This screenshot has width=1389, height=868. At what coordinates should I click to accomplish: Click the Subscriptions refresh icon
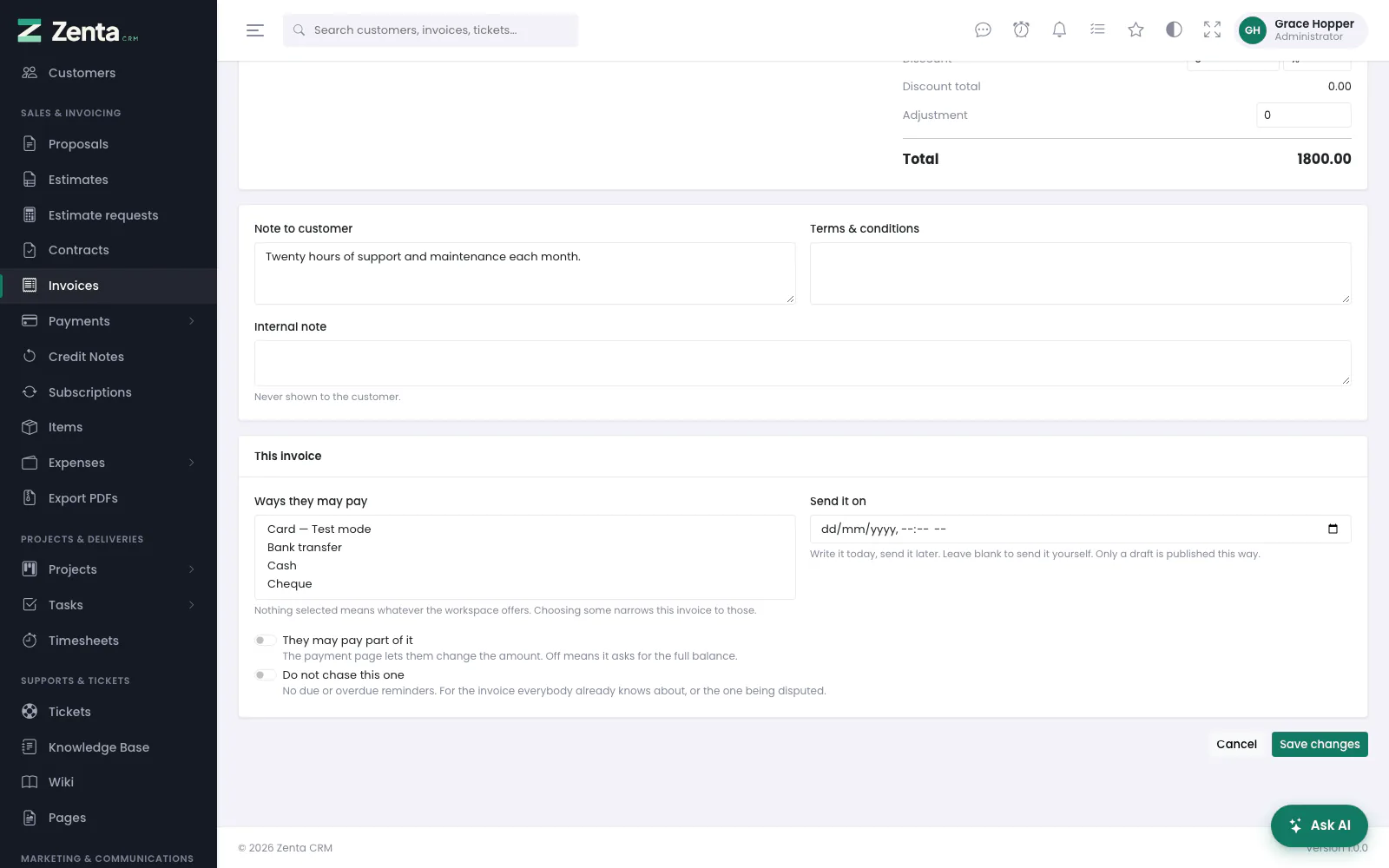(x=30, y=392)
